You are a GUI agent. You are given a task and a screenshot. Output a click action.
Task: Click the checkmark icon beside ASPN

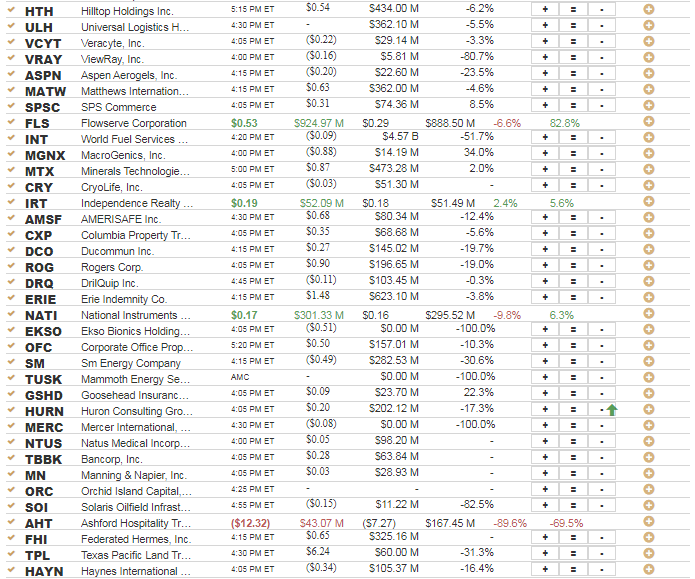coord(12,73)
